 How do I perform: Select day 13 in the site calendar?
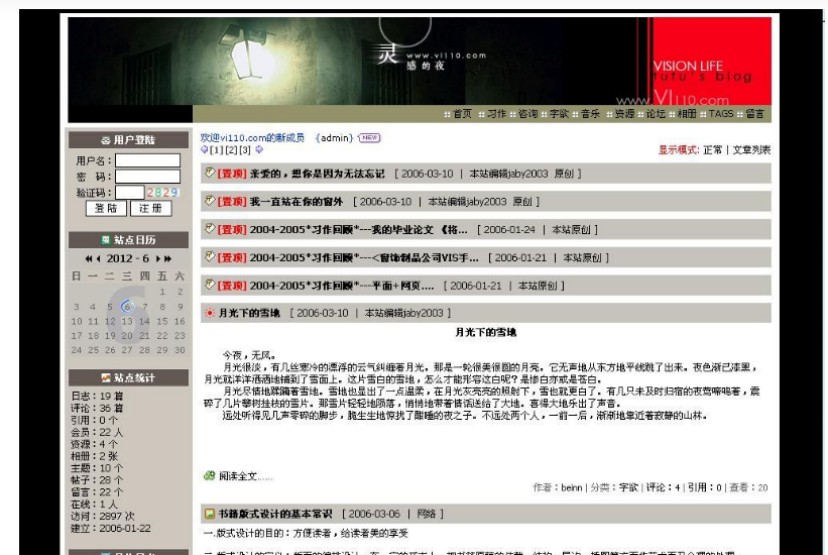coord(127,321)
